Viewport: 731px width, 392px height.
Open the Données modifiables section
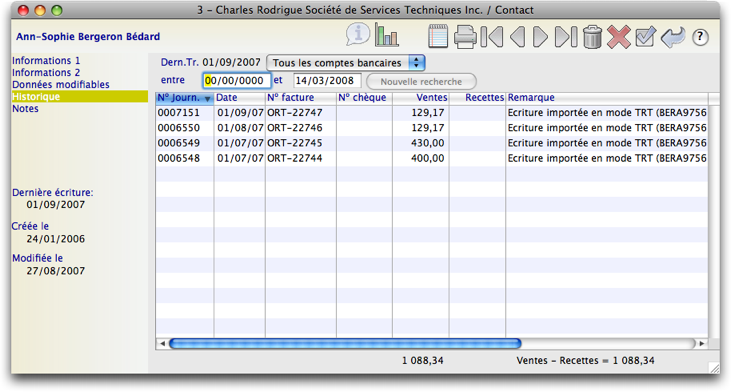click(61, 85)
